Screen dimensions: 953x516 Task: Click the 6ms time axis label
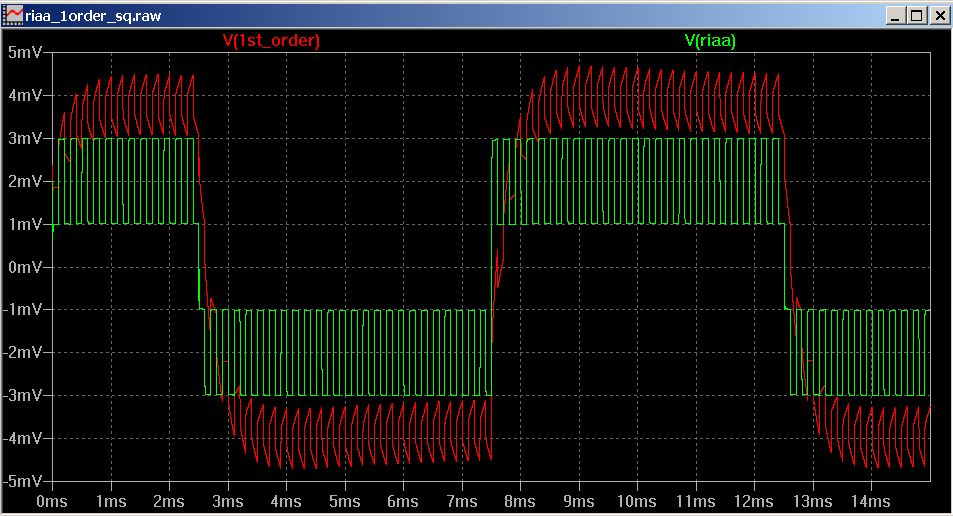point(403,501)
